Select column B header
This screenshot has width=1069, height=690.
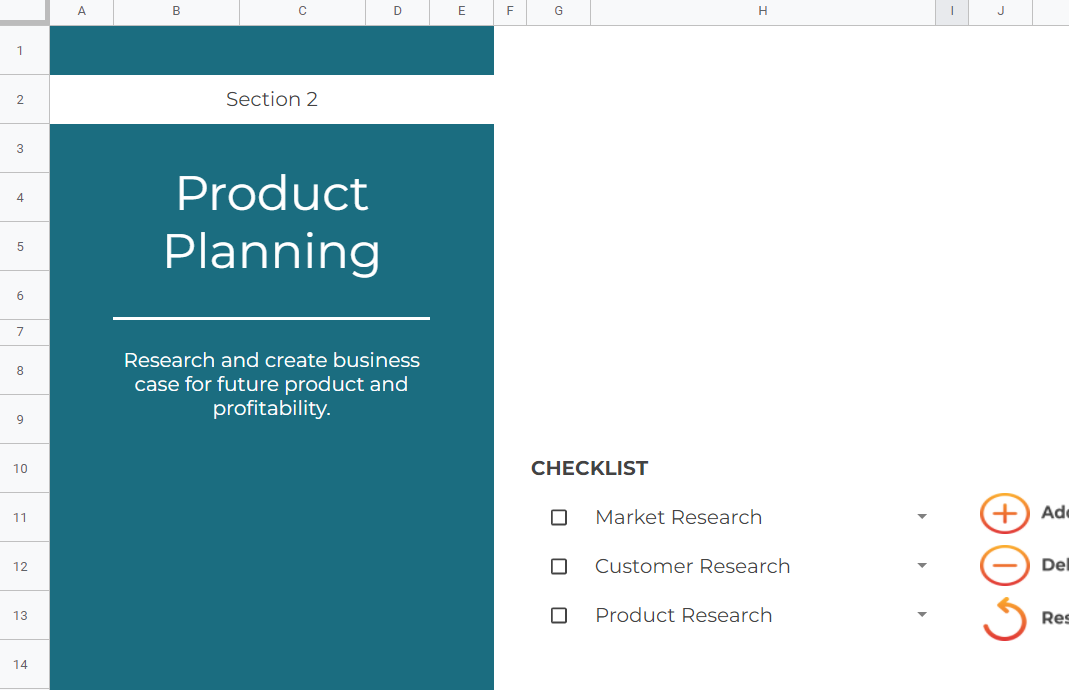177,12
